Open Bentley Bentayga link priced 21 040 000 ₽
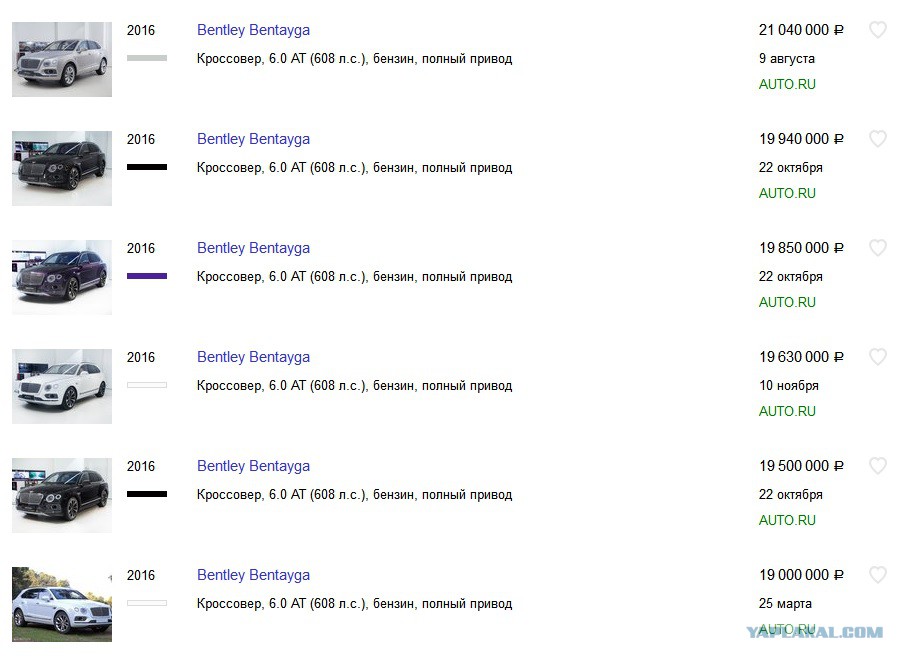The width and height of the screenshot is (909, 662). pos(253,30)
